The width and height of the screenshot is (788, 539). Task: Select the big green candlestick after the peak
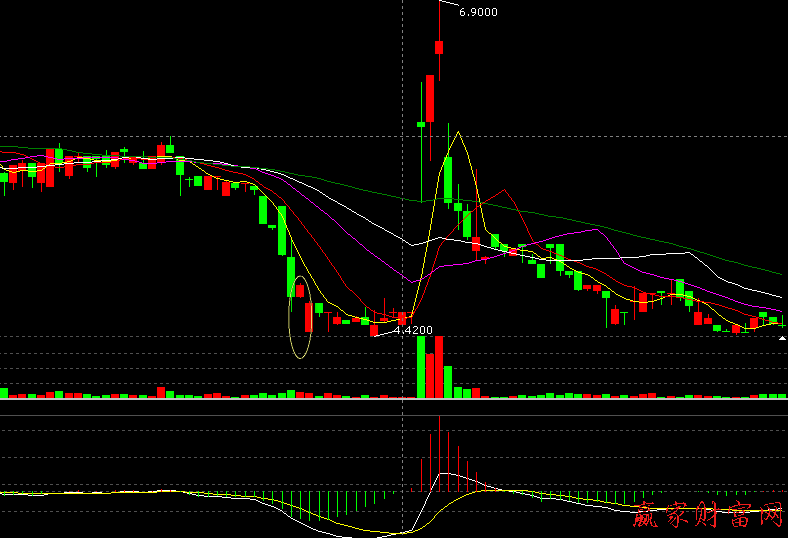click(448, 180)
